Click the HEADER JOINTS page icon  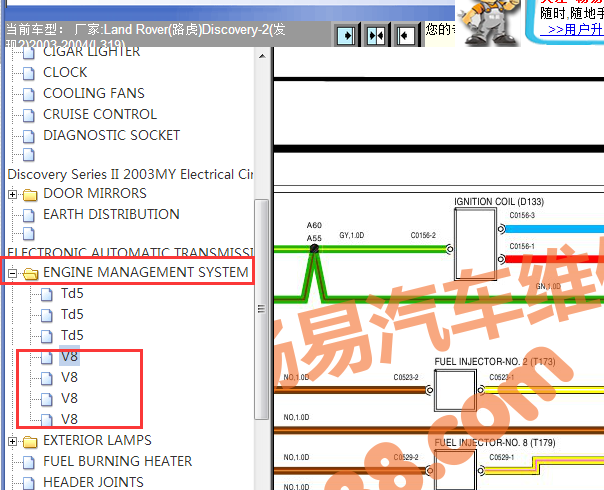click(x=29, y=483)
